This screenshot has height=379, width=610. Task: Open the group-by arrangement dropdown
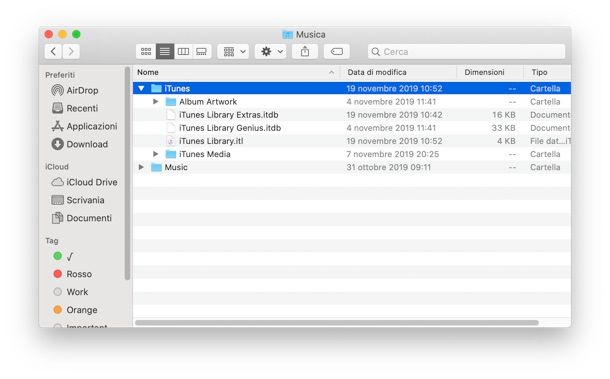(x=233, y=51)
